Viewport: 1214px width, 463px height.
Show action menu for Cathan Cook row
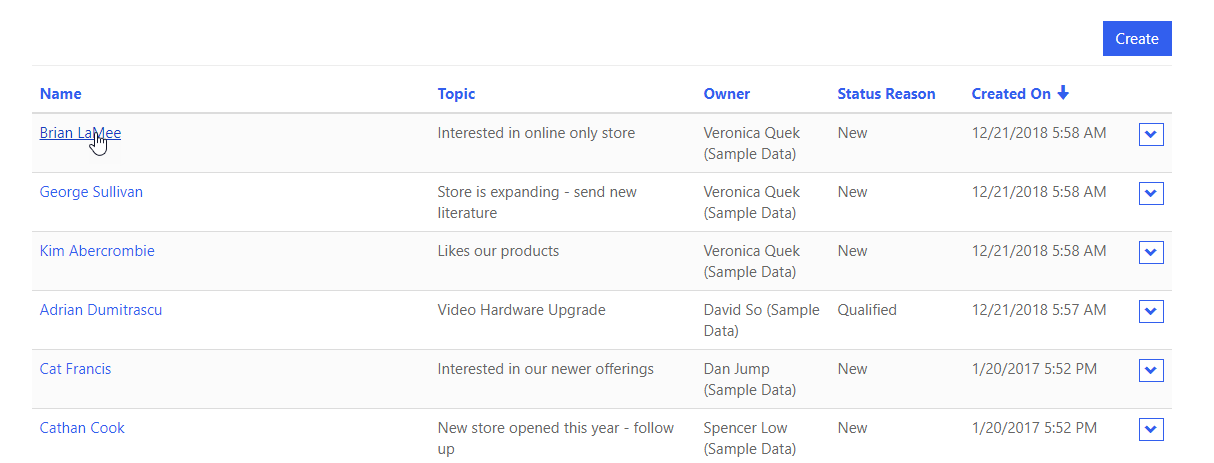click(1151, 430)
